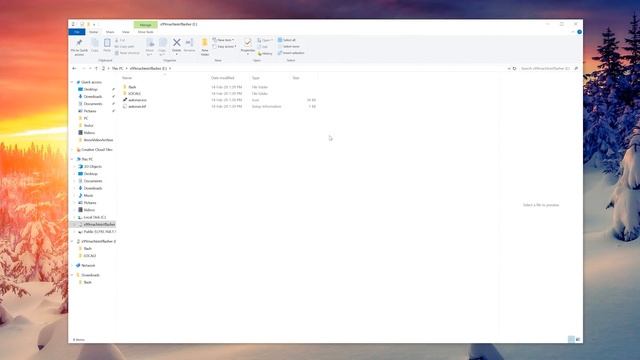This screenshot has width=640, height=360.
Task: Go up one level with Up arrow
Action: tap(96, 69)
